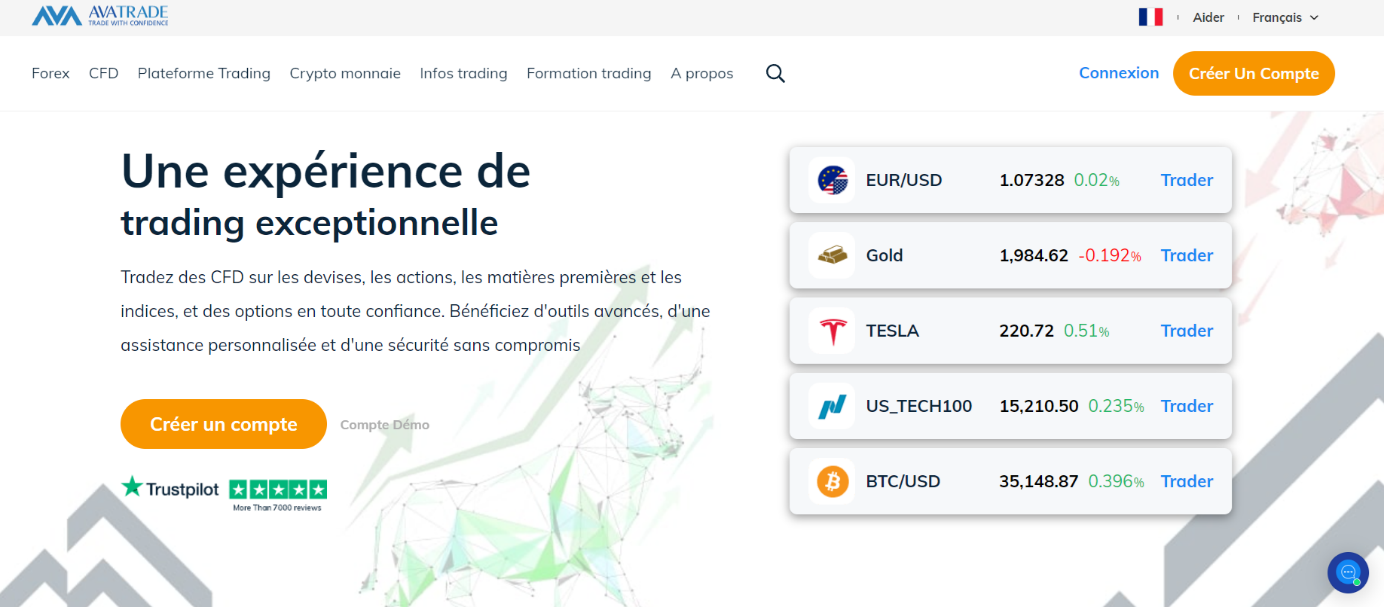
Task: Expand the EUR/USD instrument row
Action: (x=1010, y=180)
